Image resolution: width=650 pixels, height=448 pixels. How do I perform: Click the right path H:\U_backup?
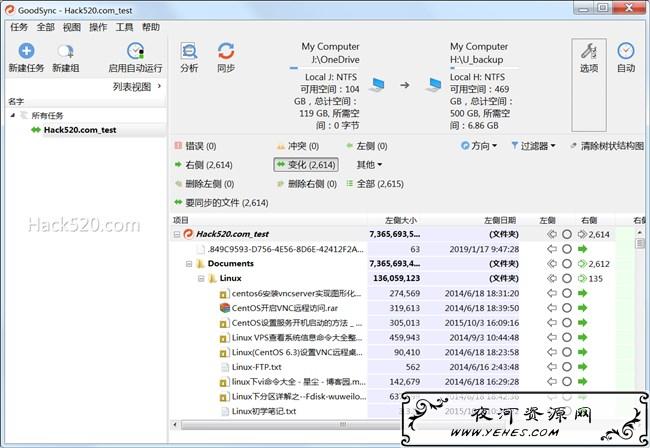(477, 60)
